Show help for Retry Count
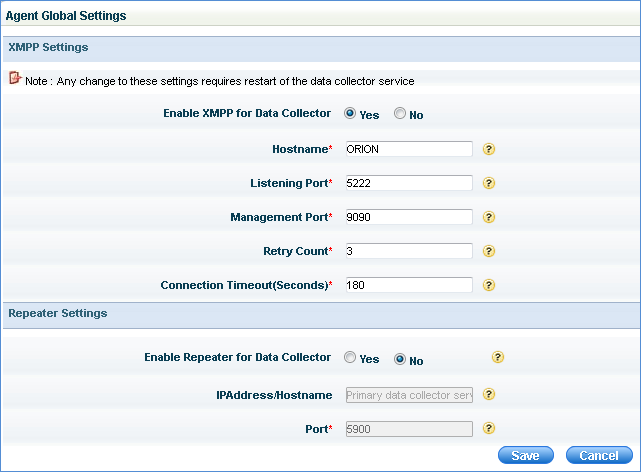This screenshot has width=641, height=472. click(489, 251)
